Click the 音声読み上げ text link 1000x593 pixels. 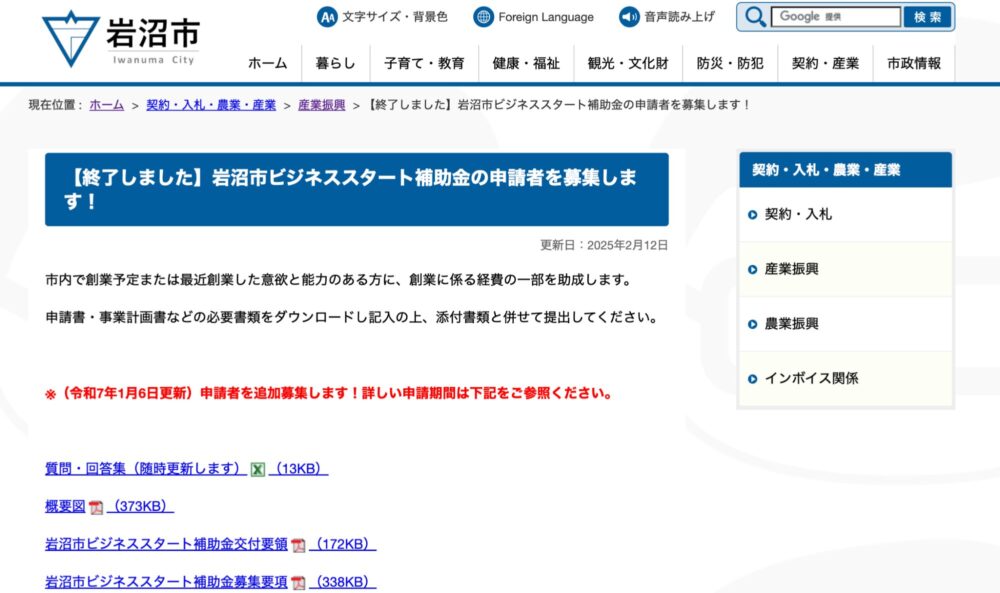pyautogui.click(x=679, y=17)
